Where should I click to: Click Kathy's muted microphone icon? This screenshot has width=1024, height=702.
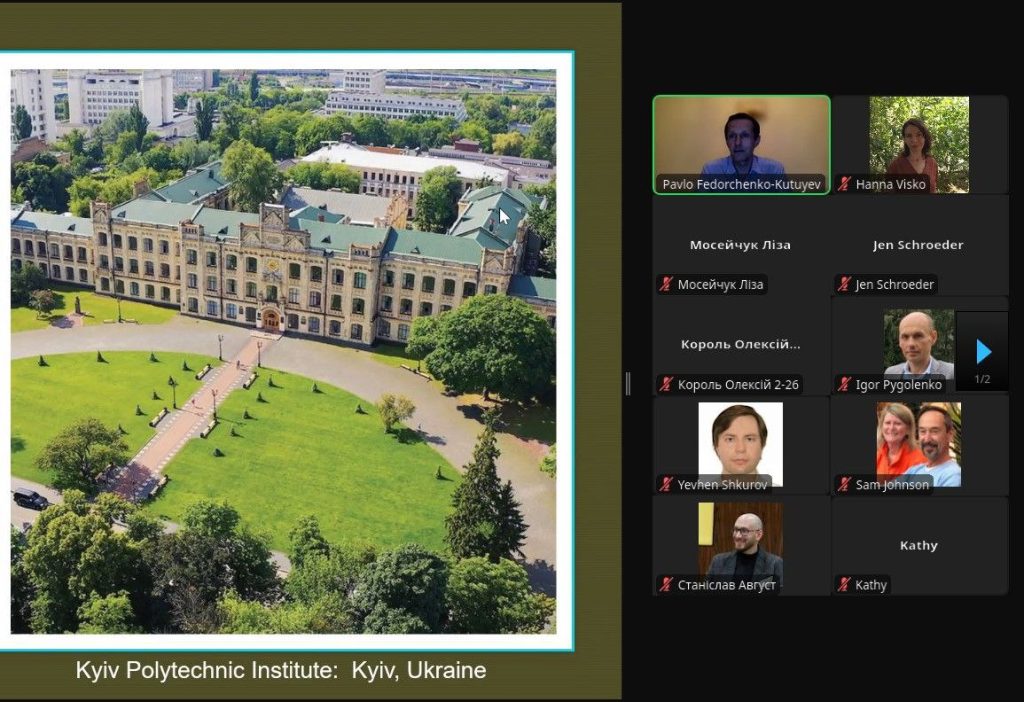844,584
